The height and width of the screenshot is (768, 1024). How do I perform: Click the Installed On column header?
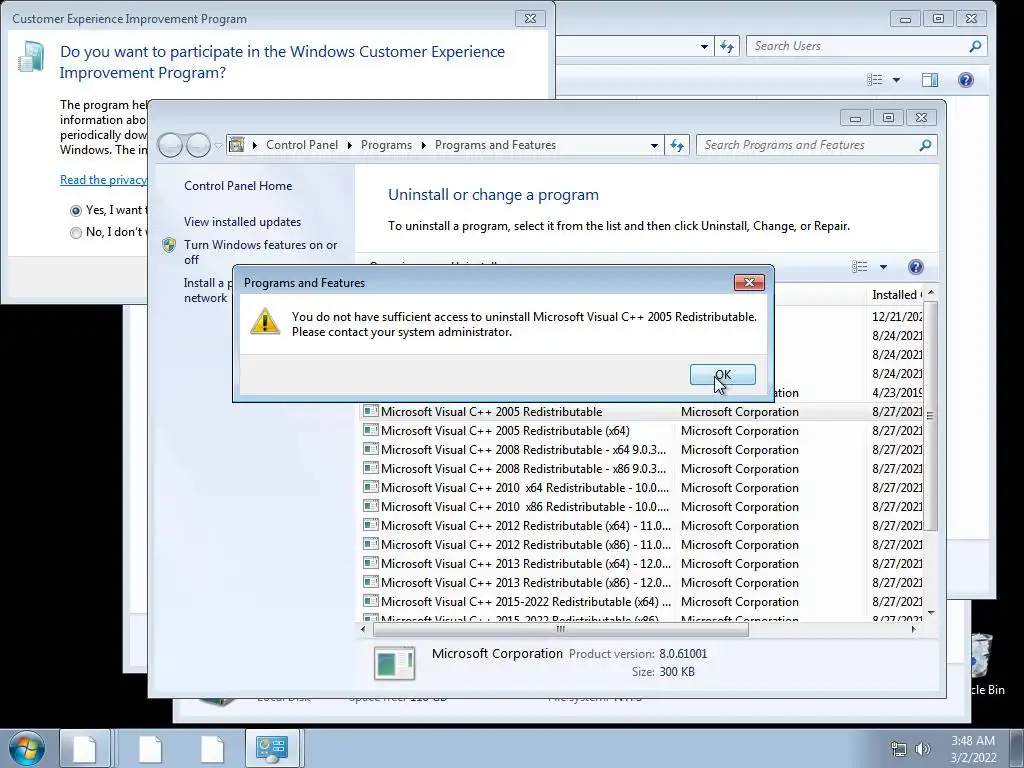coord(896,295)
